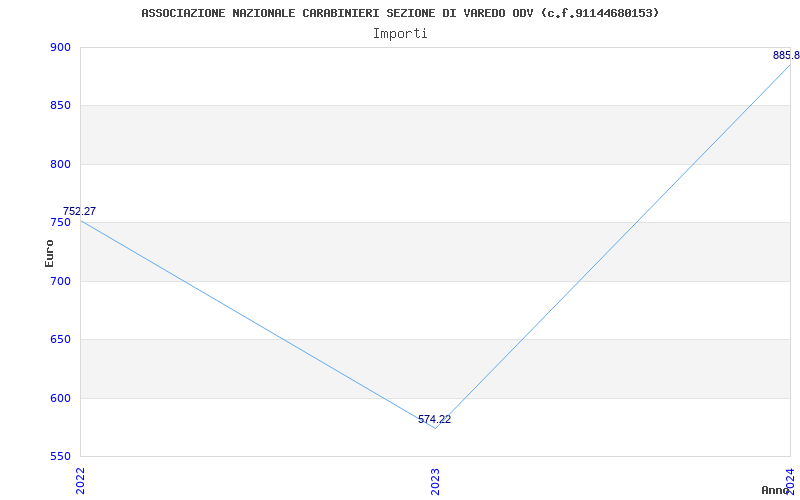The image size is (800, 500).
Task: Click the 550 y-axis tick label
Action: 60,456
